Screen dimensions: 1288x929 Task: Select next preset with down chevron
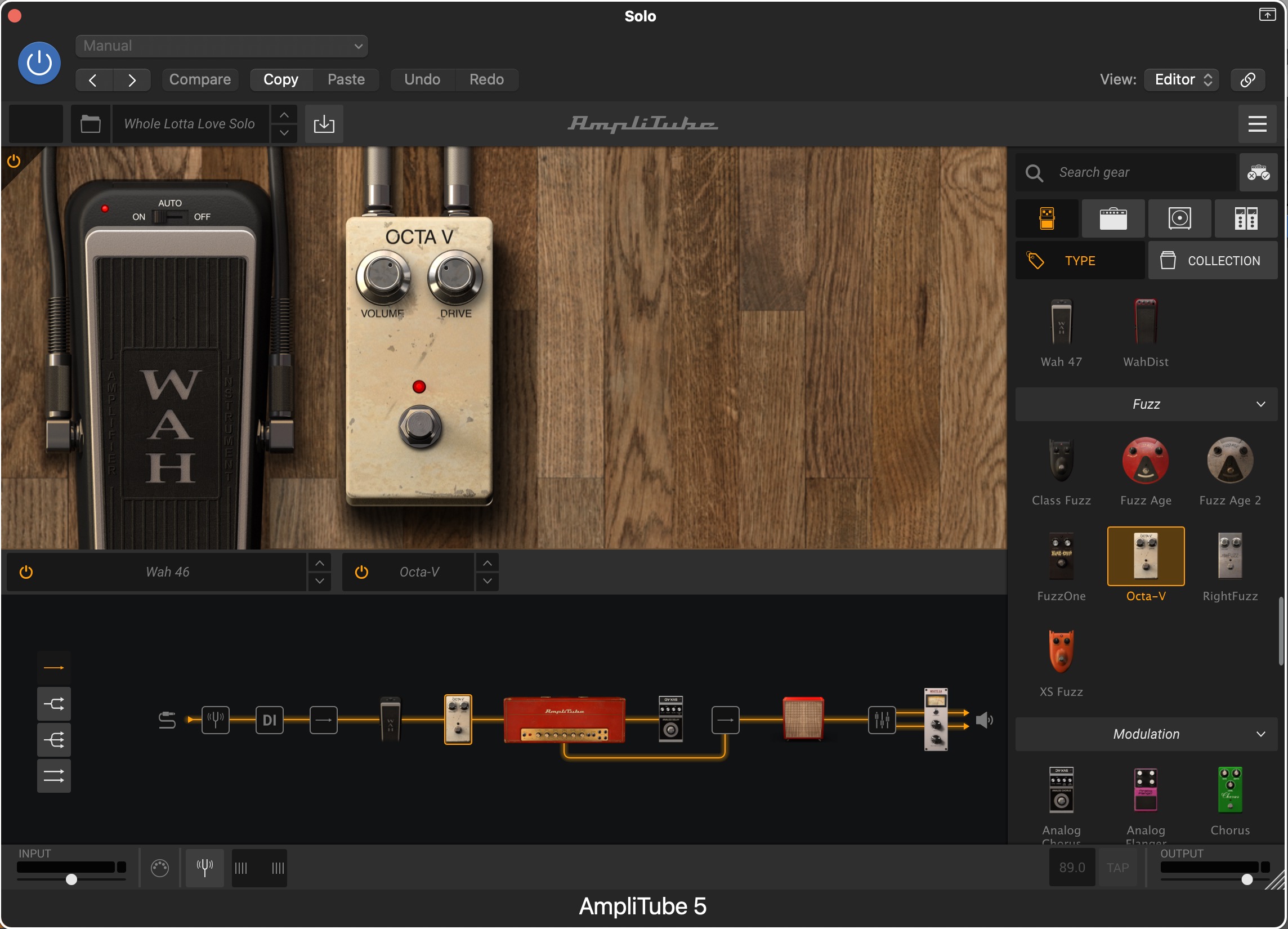[x=284, y=133]
